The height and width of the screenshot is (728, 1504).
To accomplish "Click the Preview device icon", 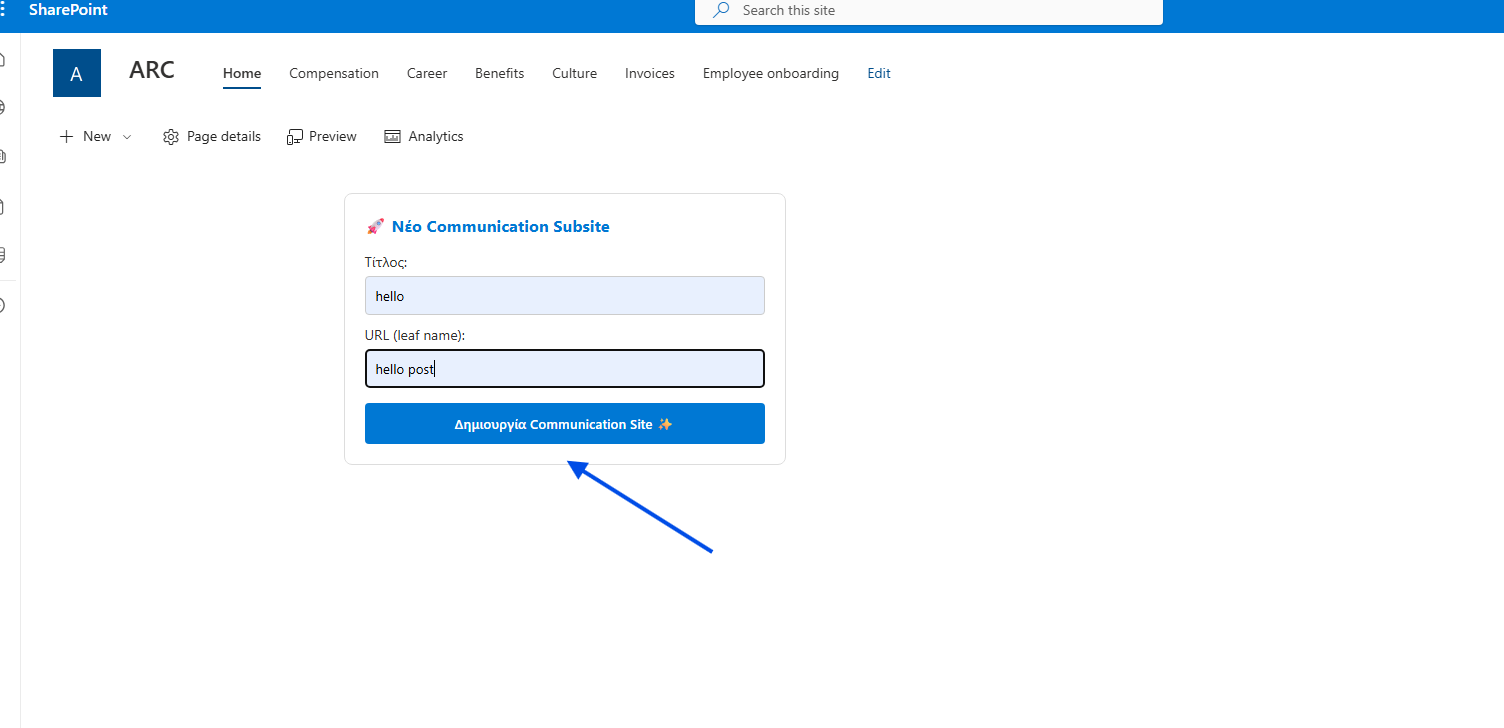I will click(x=295, y=137).
